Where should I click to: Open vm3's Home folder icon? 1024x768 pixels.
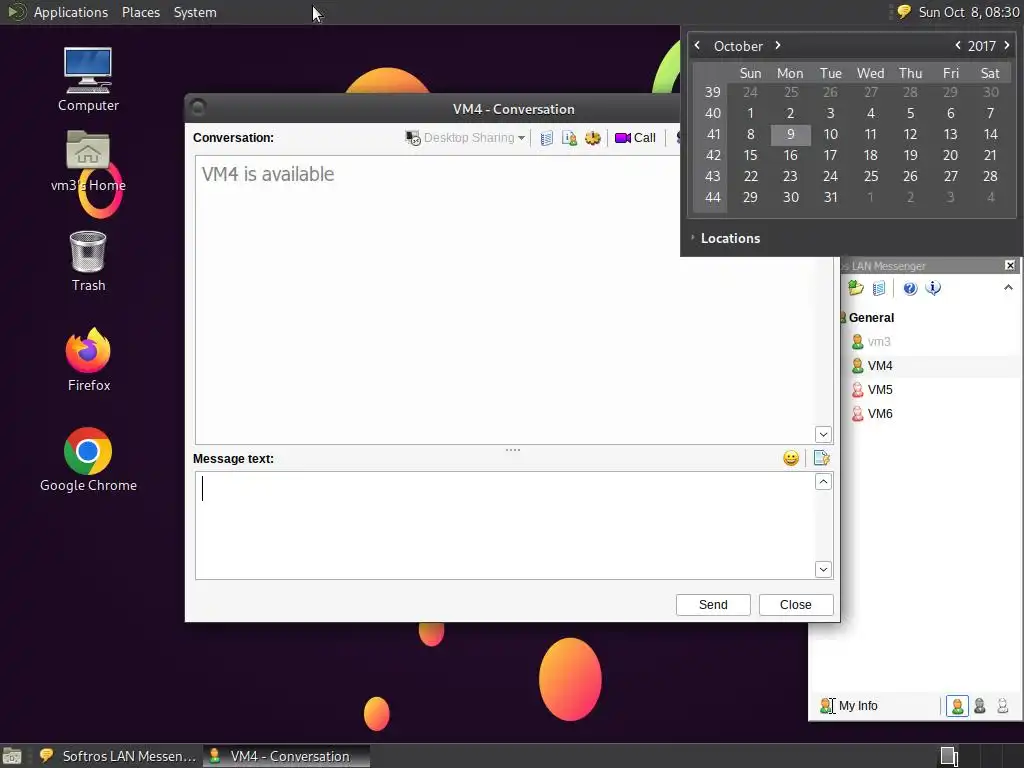tap(88, 161)
